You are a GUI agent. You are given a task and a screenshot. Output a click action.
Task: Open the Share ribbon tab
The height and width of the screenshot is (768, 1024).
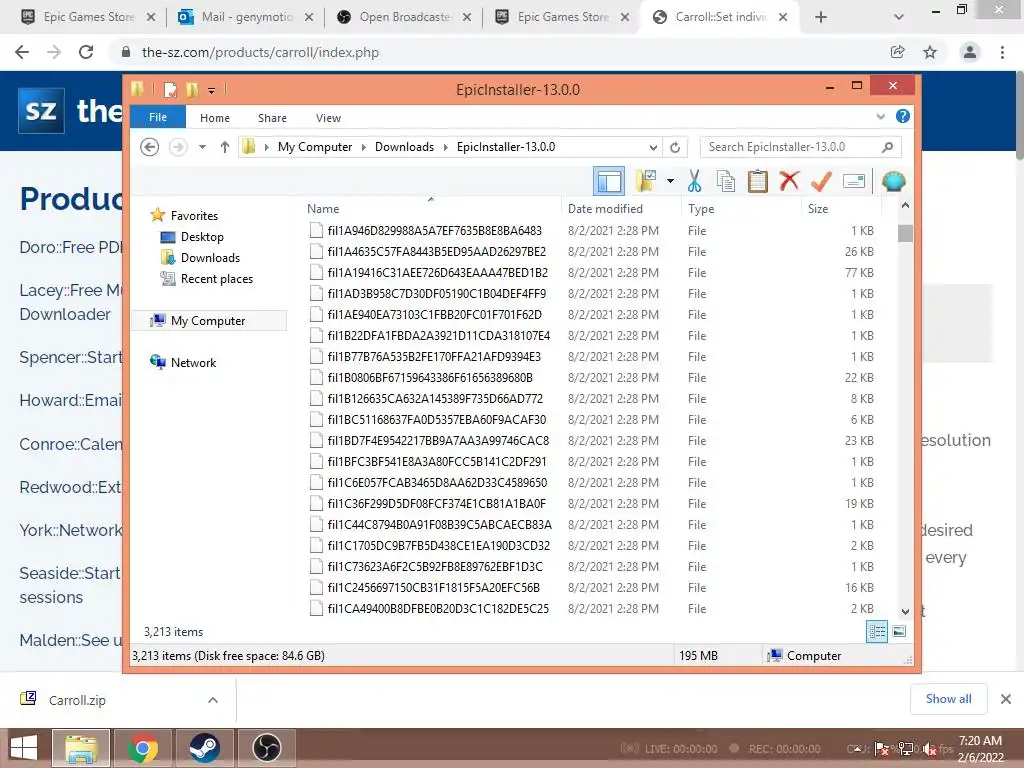pyautogui.click(x=272, y=118)
